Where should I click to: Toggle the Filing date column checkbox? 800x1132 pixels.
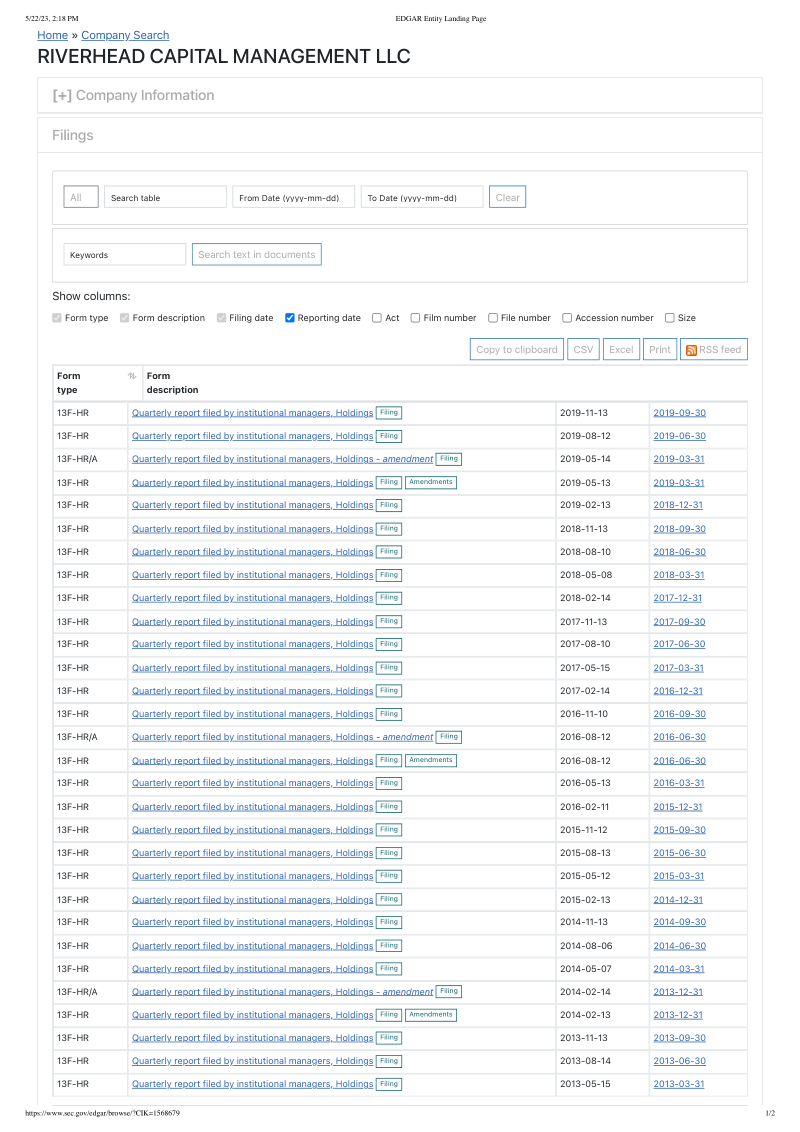(222, 318)
